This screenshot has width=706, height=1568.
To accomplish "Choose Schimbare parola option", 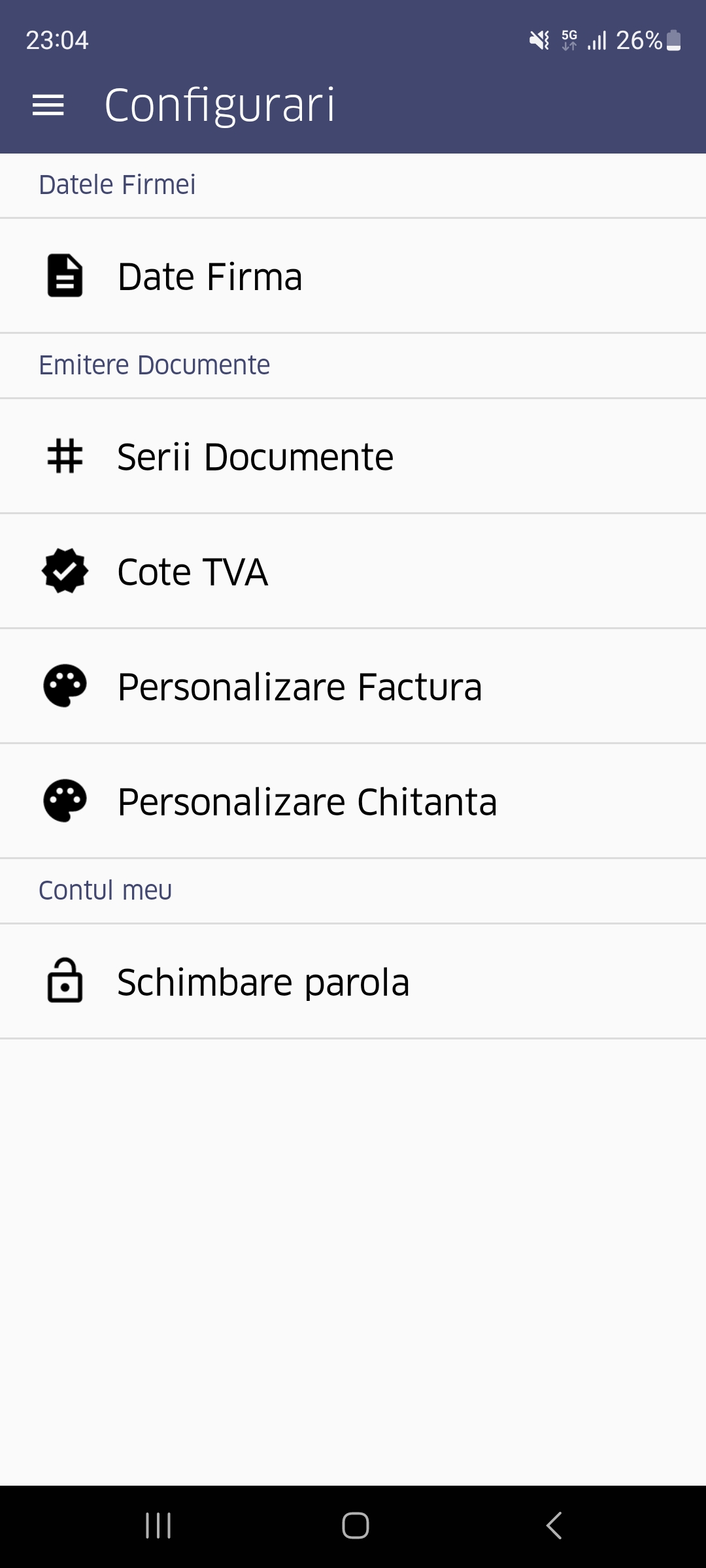I will (x=263, y=982).
